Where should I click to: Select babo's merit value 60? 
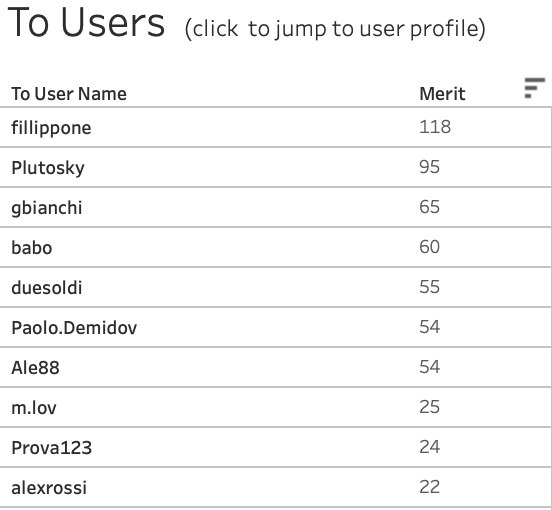[429, 247]
